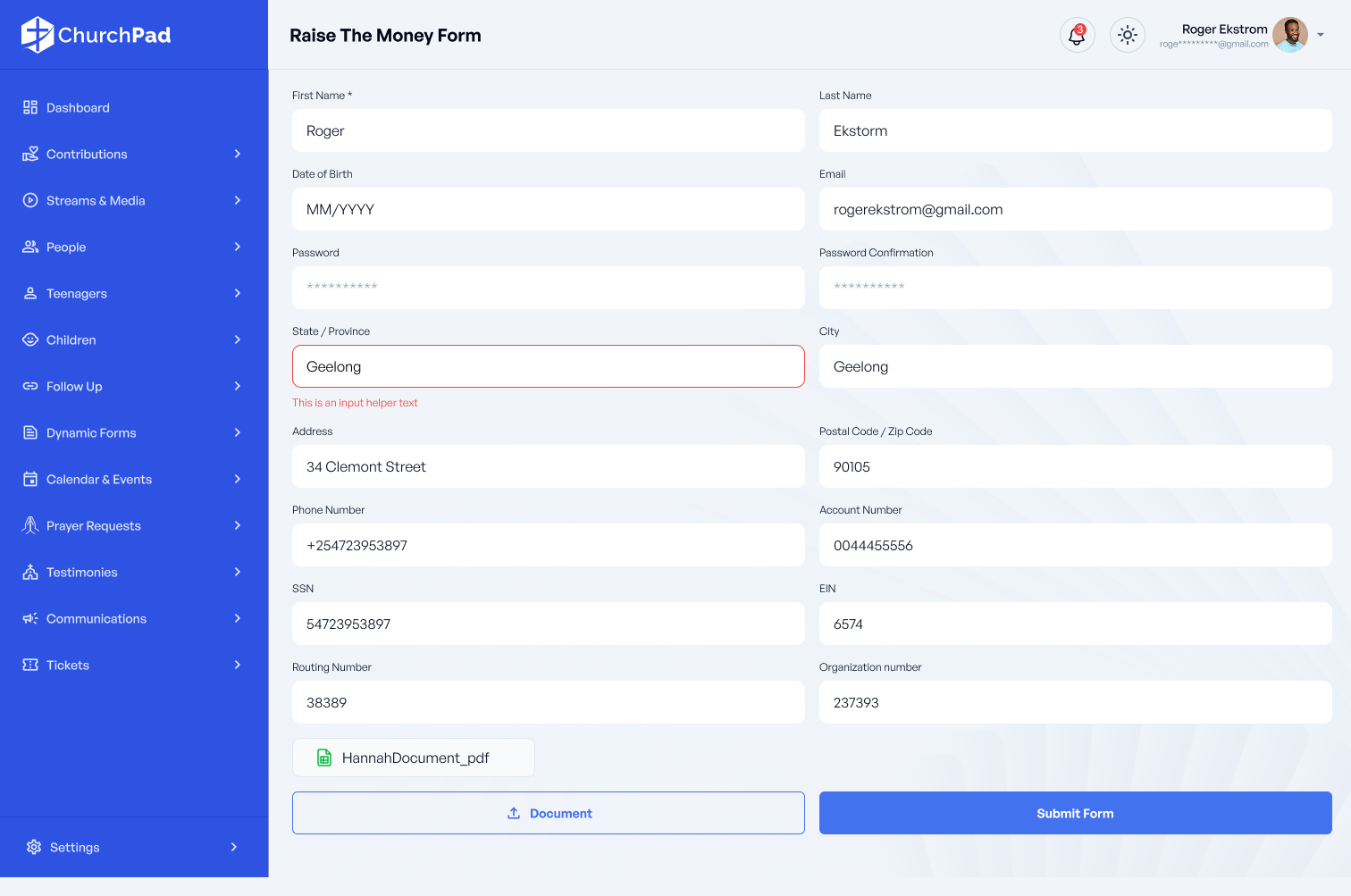Screen dimensions: 1351x896
Task: Click the Testimonies sidebar icon
Action: (x=30, y=572)
